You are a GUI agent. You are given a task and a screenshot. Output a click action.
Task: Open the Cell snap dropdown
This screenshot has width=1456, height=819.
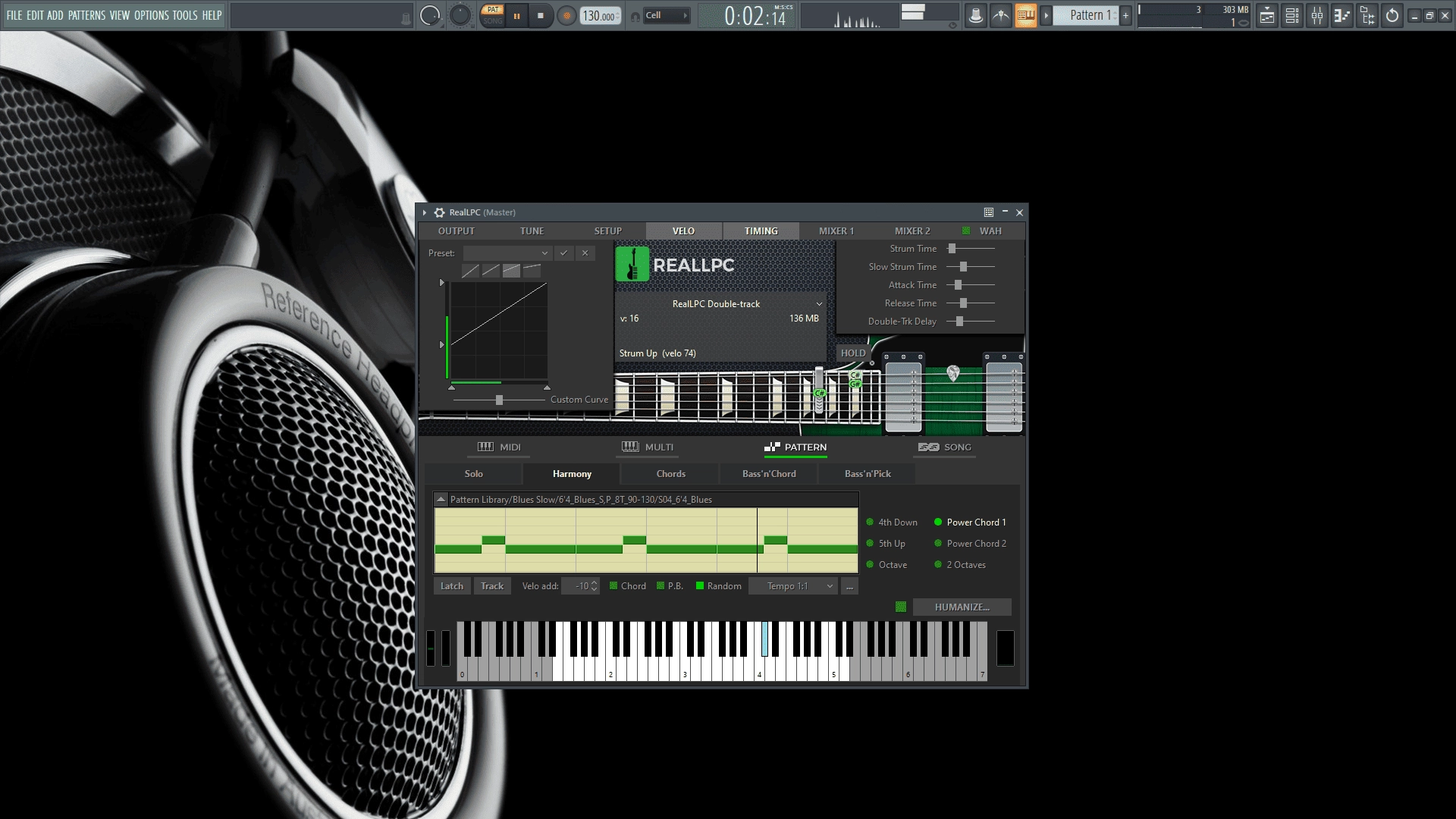[667, 15]
